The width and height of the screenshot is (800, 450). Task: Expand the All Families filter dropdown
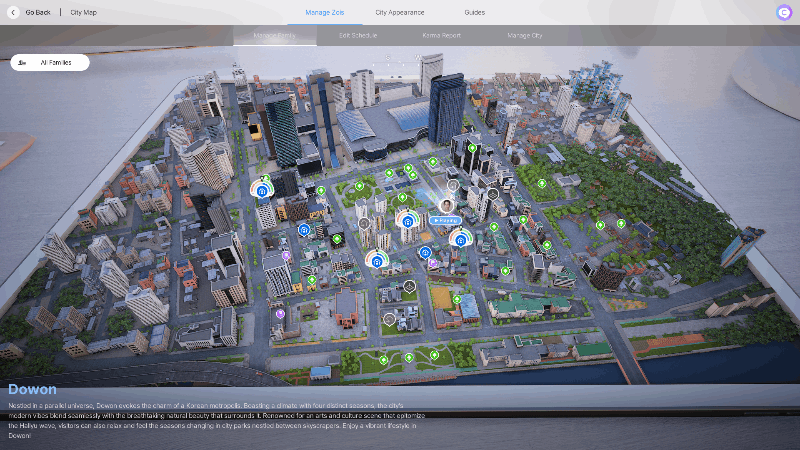50,62
